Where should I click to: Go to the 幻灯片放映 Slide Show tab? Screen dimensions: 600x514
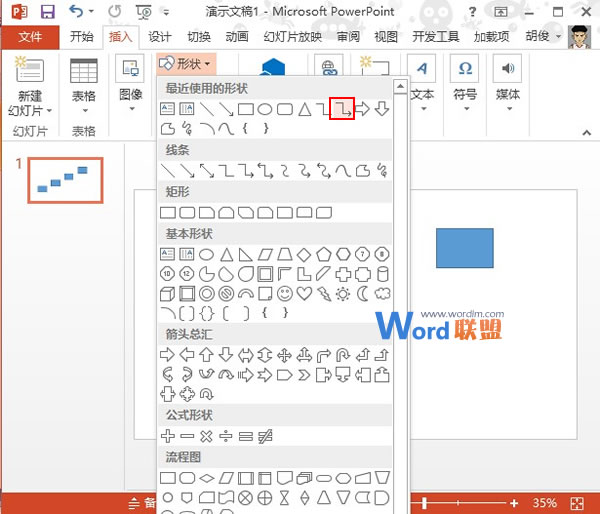click(x=292, y=37)
